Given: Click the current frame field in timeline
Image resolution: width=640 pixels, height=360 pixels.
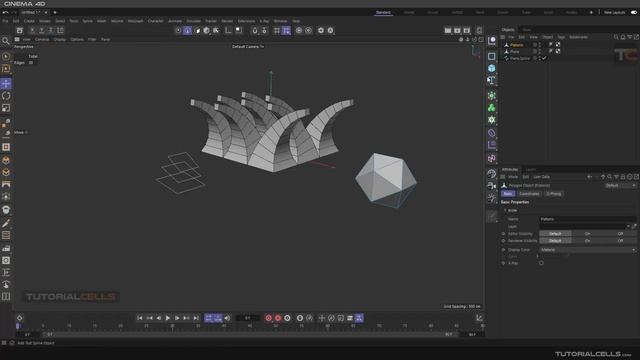Looking at the screenshot, I should pyautogui.click(x=248, y=318).
